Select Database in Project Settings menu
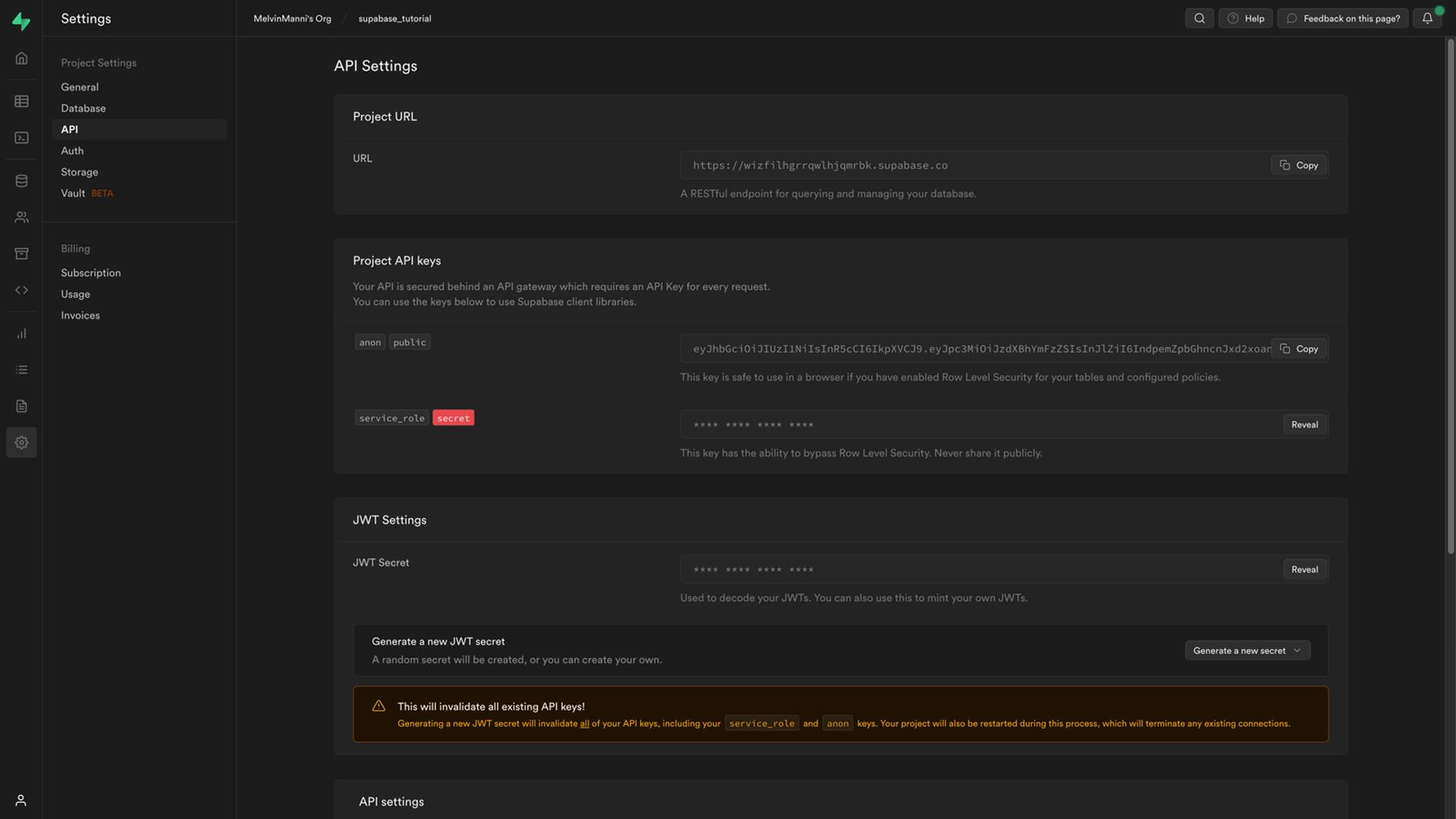The height and width of the screenshot is (819, 1456). [x=83, y=108]
